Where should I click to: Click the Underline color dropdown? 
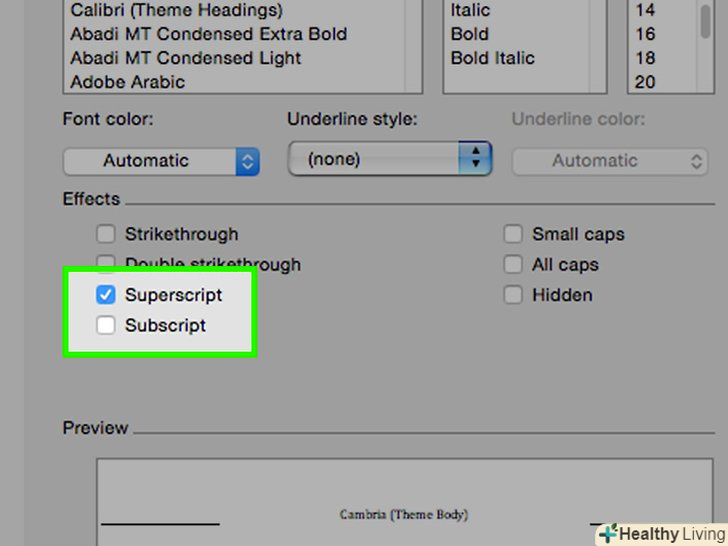click(x=609, y=160)
